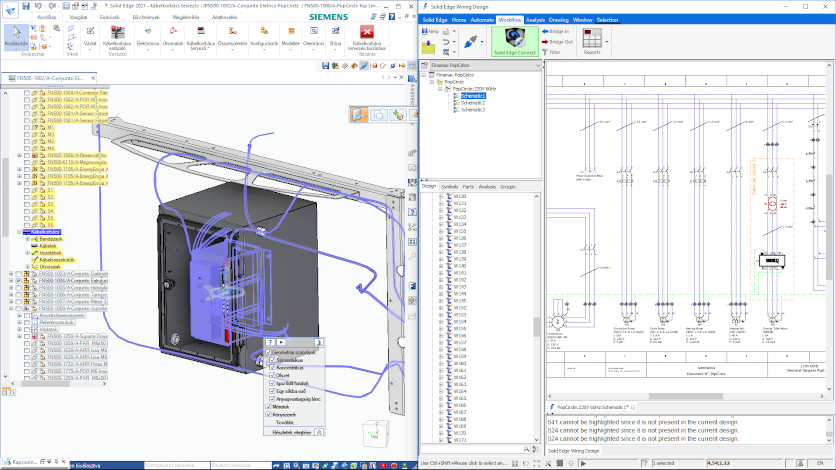The height and width of the screenshot is (470, 836).
Task: Open Finamac PopCirlce project dropdown
Action: click(x=537, y=65)
